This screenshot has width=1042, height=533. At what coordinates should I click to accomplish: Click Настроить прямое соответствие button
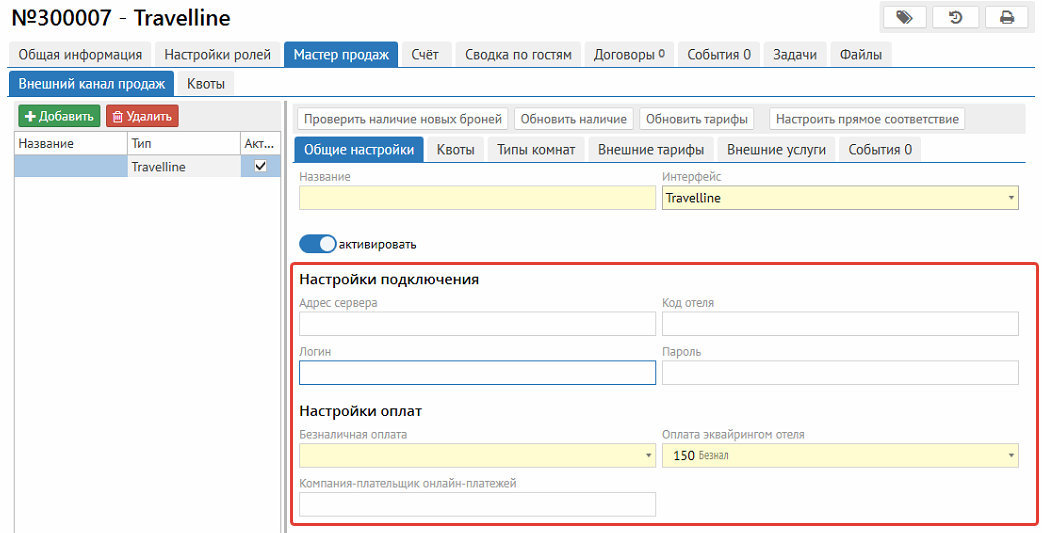(867, 119)
